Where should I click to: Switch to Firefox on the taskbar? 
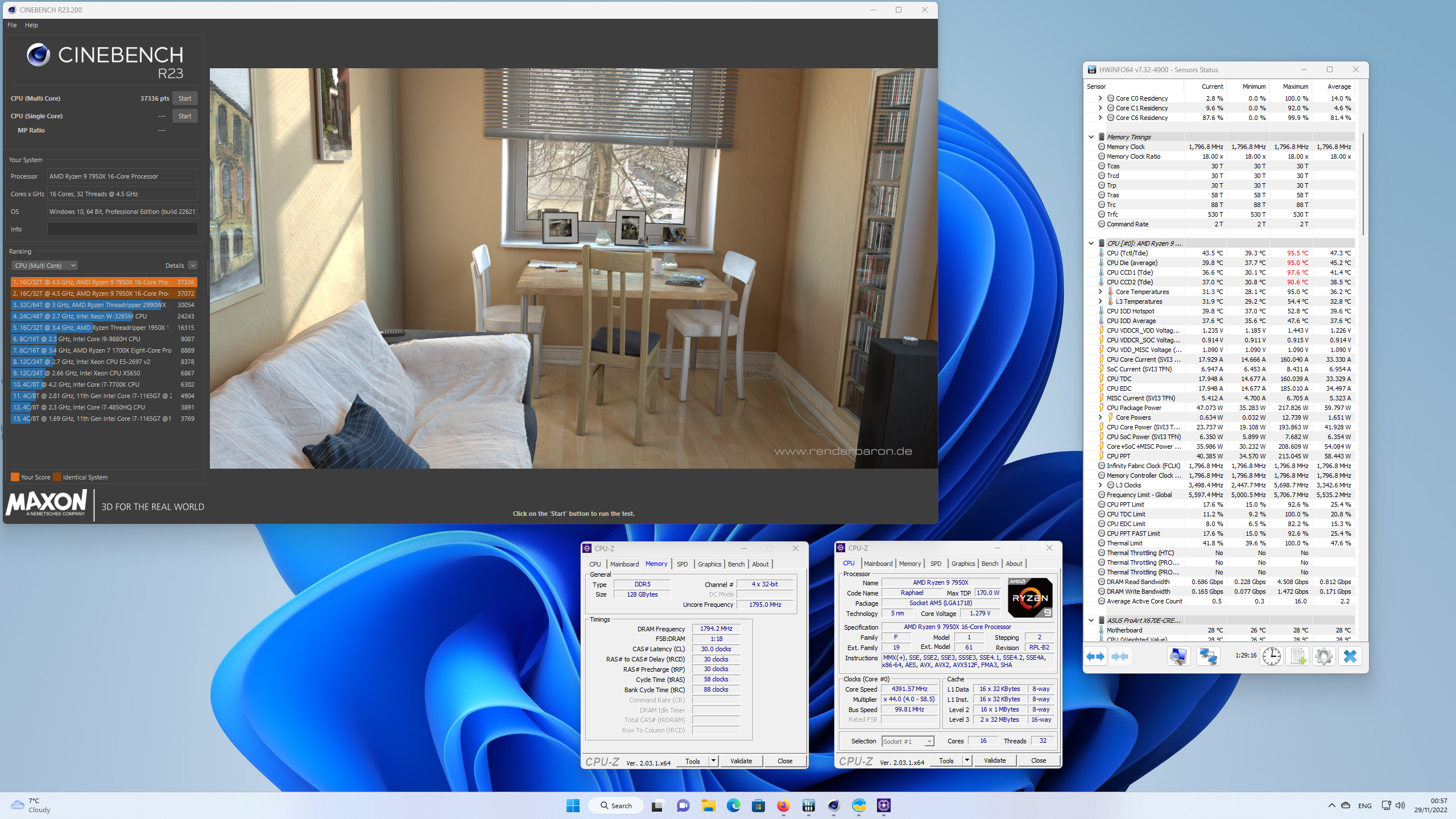784,805
